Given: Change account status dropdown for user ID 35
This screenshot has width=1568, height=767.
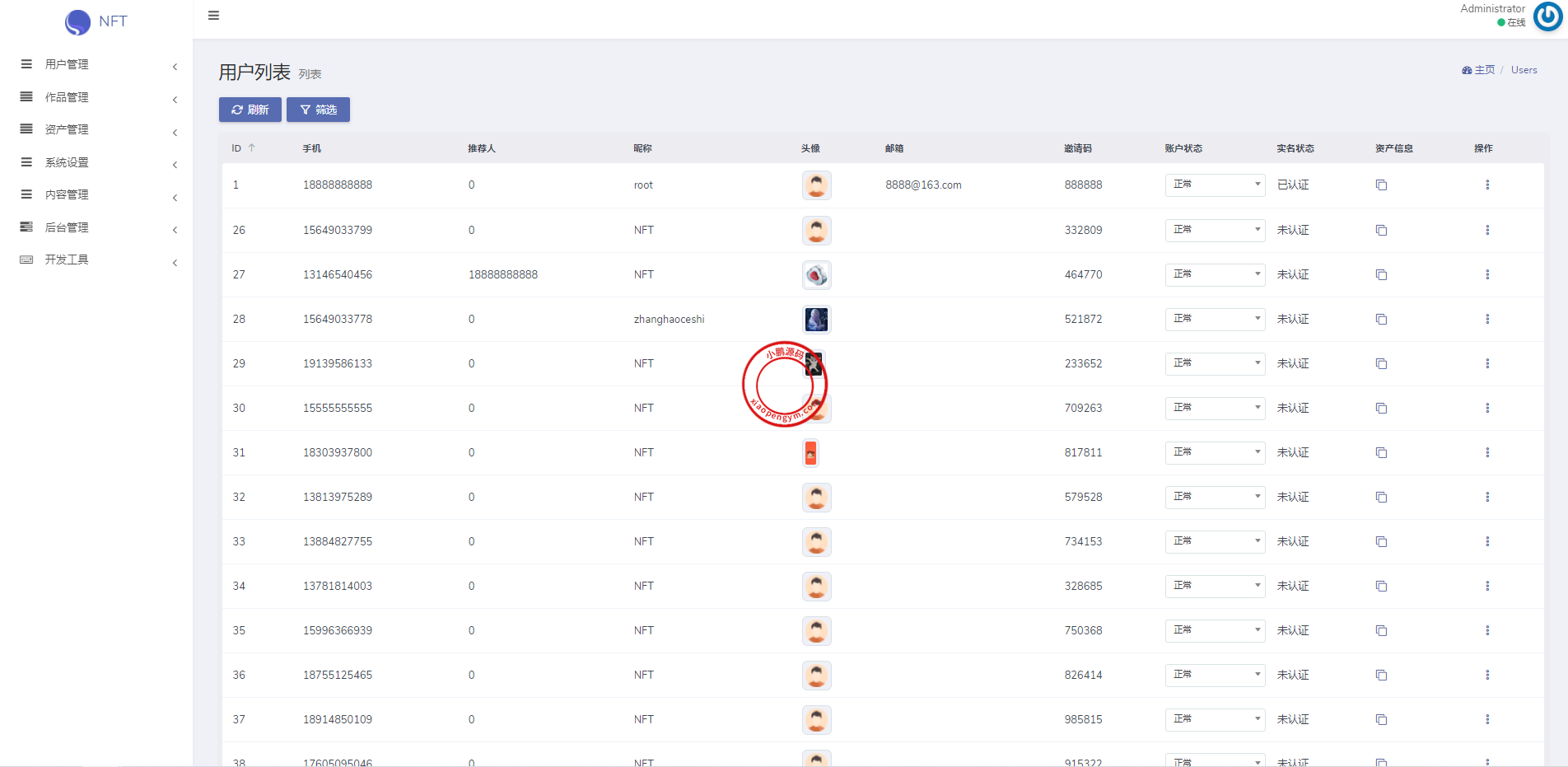Looking at the screenshot, I should coord(1214,630).
